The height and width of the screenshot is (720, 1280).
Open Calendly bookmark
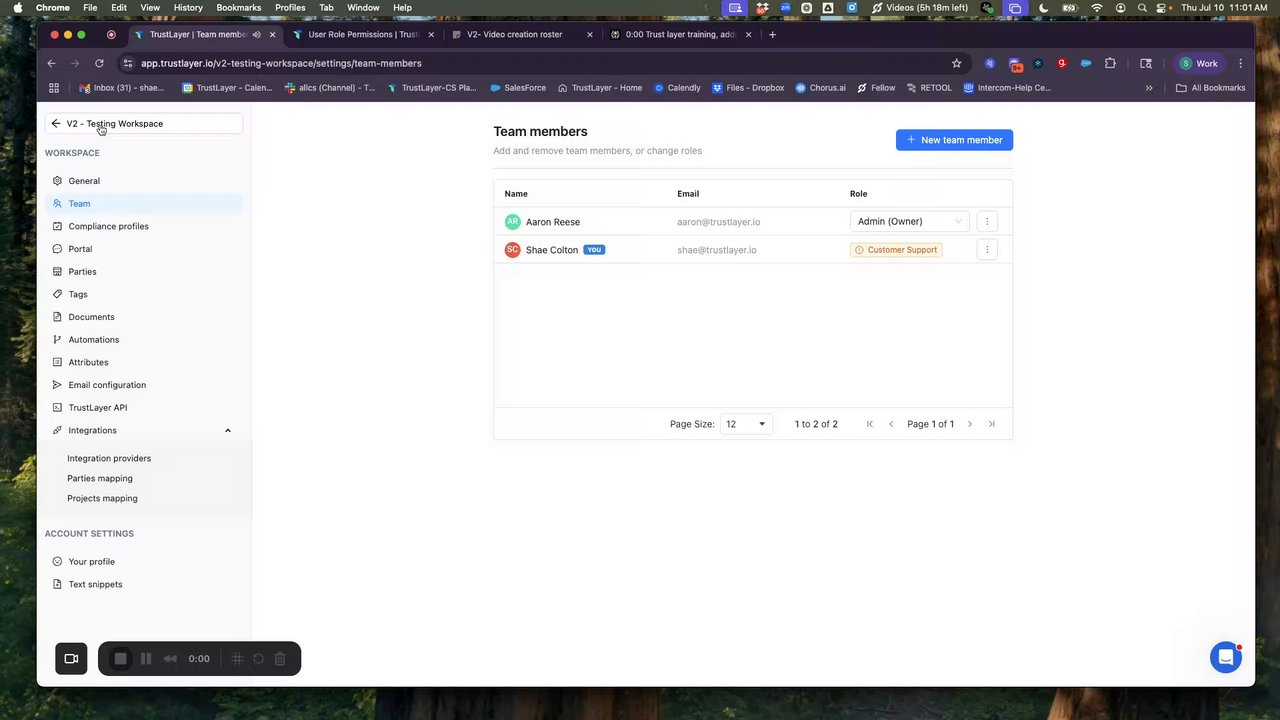coord(677,88)
